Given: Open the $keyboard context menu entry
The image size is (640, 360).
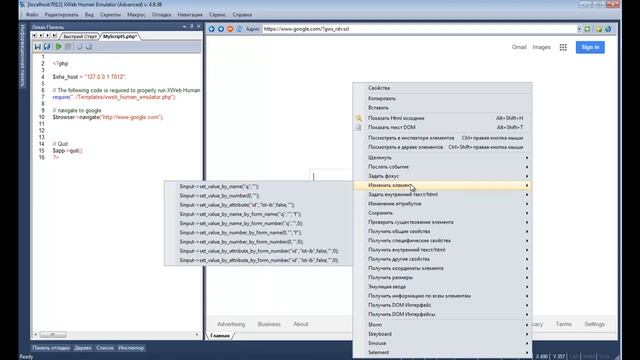Looking at the screenshot, I should [442, 334].
